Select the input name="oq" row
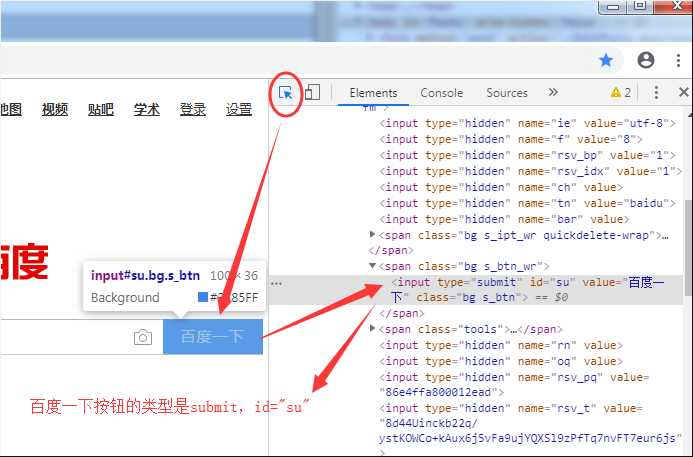693x457 pixels. [x=501, y=361]
